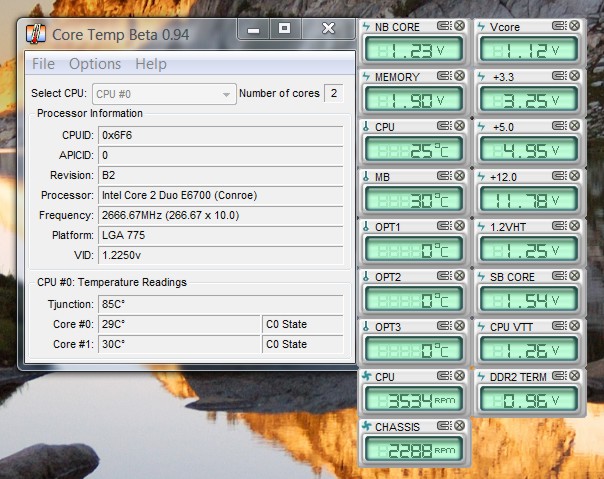Click the Core #0 temperature 29C°
The height and width of the screenshot is (479, 604).
click(x=180, y=324)
